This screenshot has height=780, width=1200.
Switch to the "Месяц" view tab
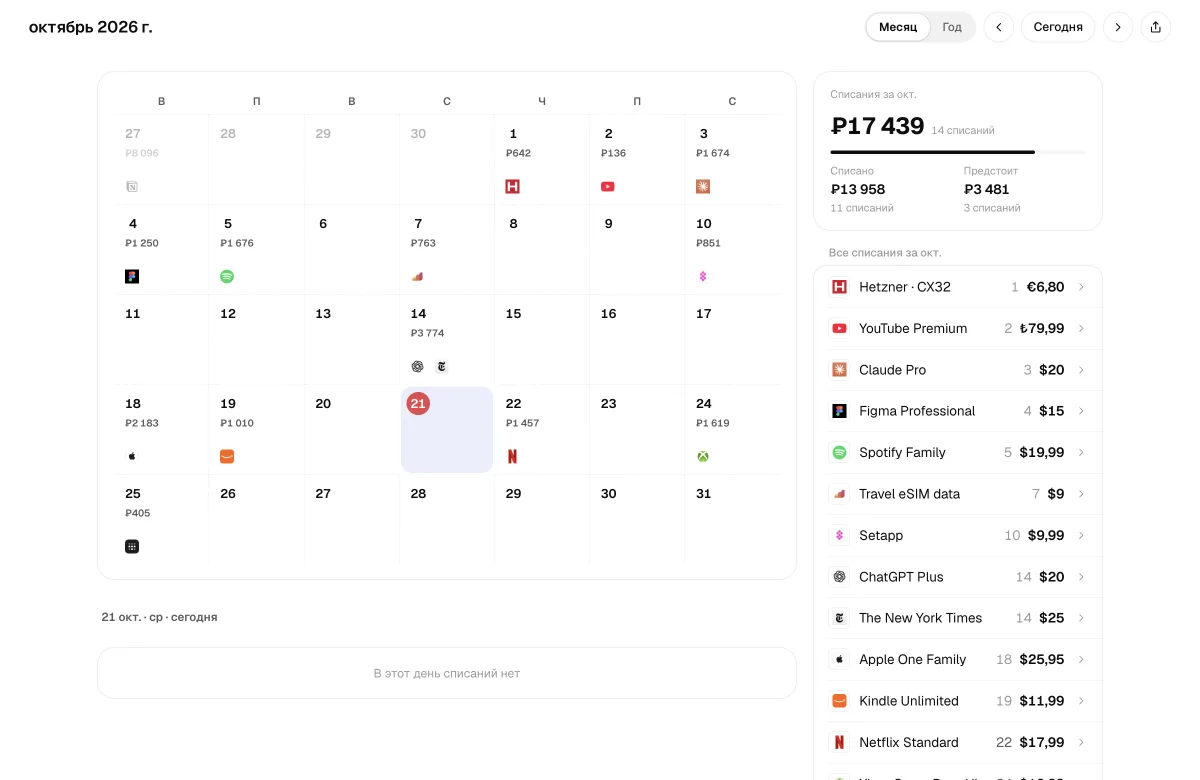click(898, 27)
